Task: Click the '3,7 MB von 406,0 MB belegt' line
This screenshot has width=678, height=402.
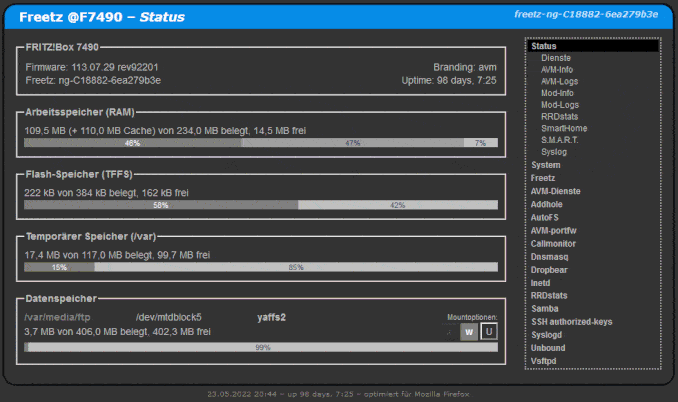Action: tap(117, 332)
